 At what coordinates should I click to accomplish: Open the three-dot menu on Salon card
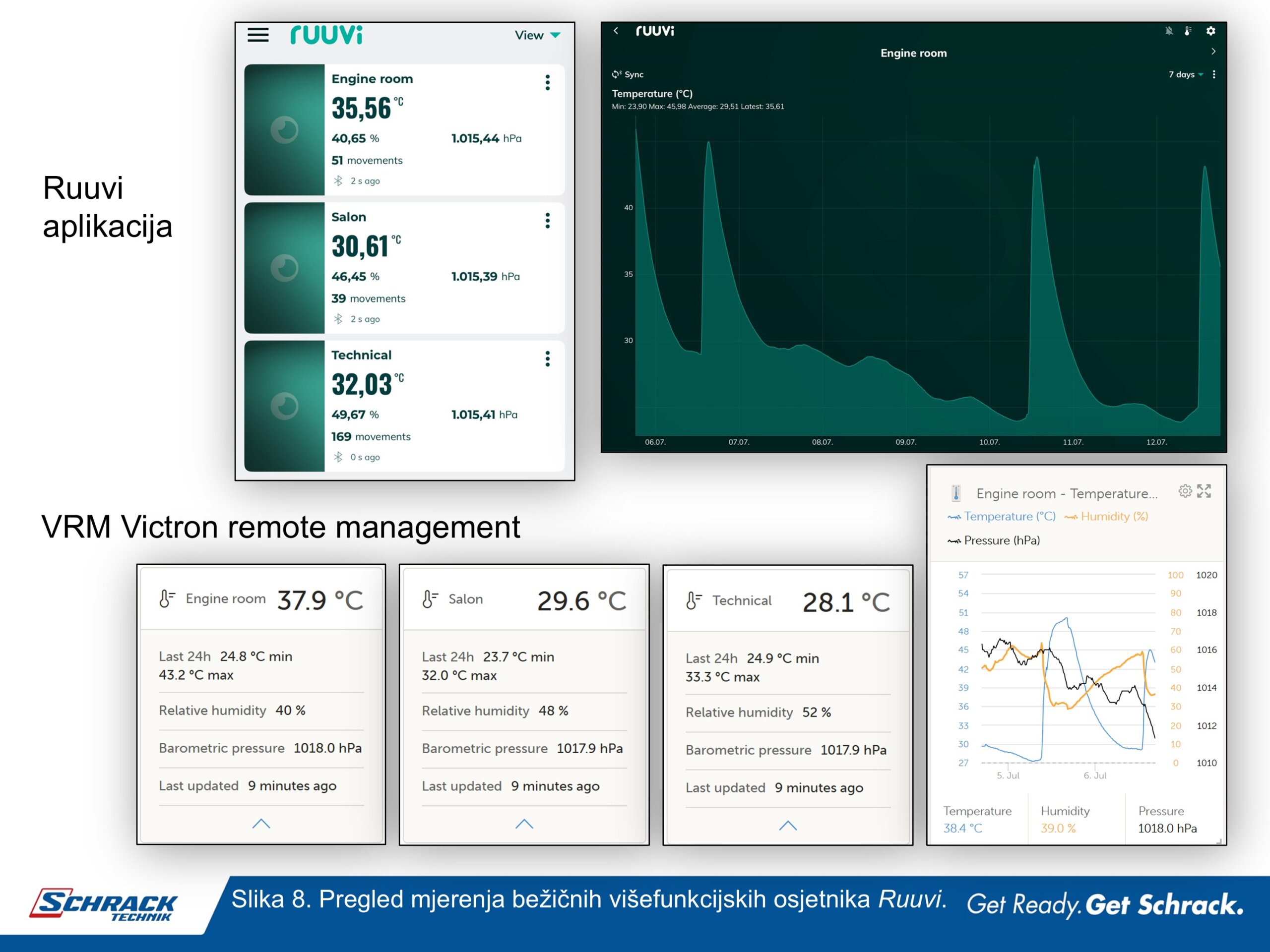pyautogui.click(x=547, y=221)
